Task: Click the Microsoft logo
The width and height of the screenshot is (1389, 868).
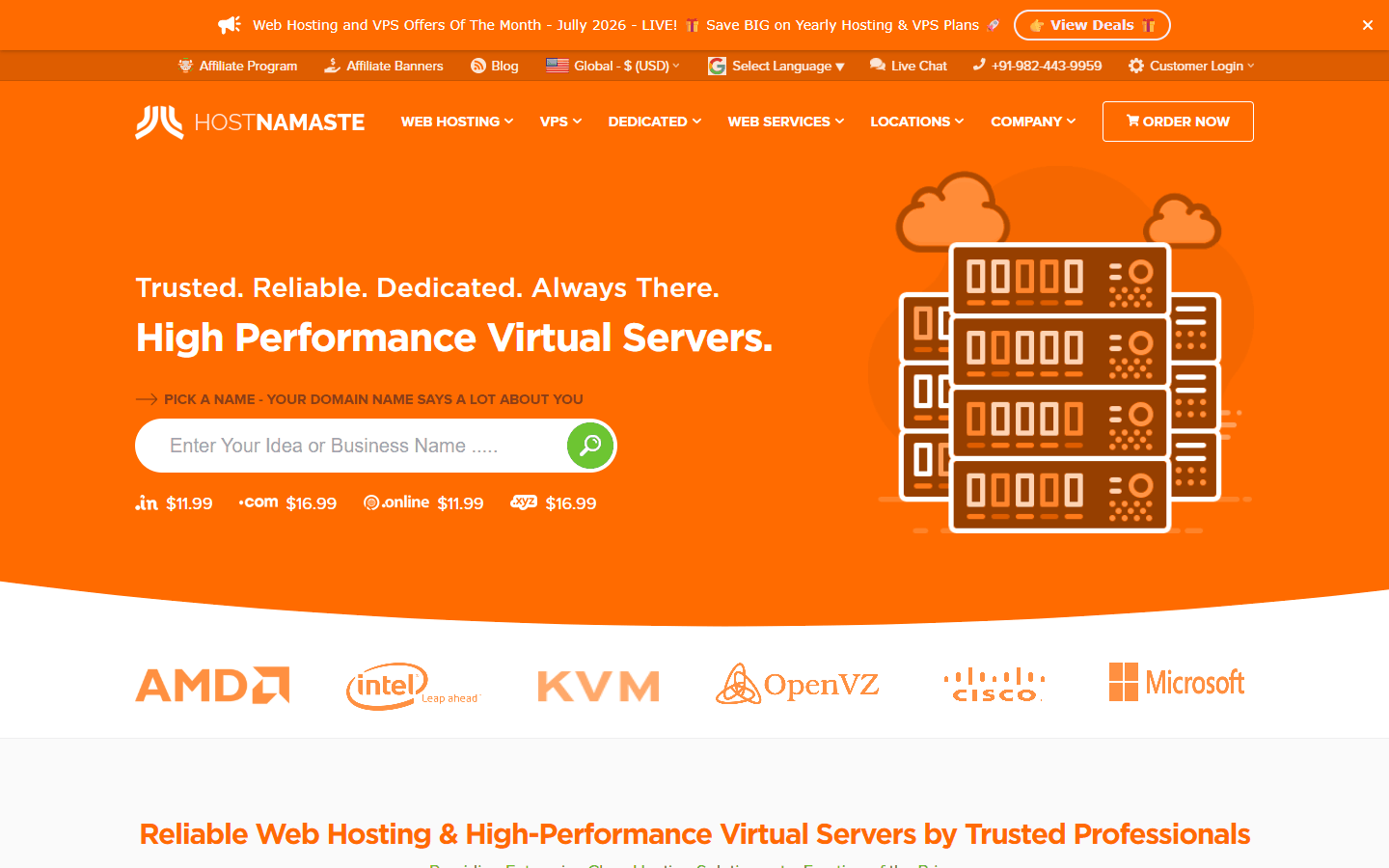Action: (x=1177, y=682)
